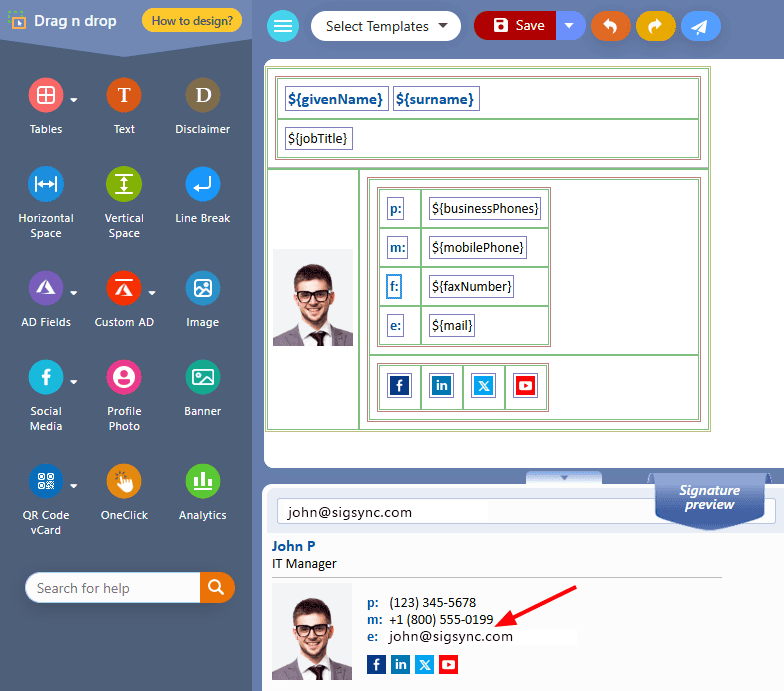Select the profile photo in the editor
This screenshot has width=784, height=691.
coord(312,298)
